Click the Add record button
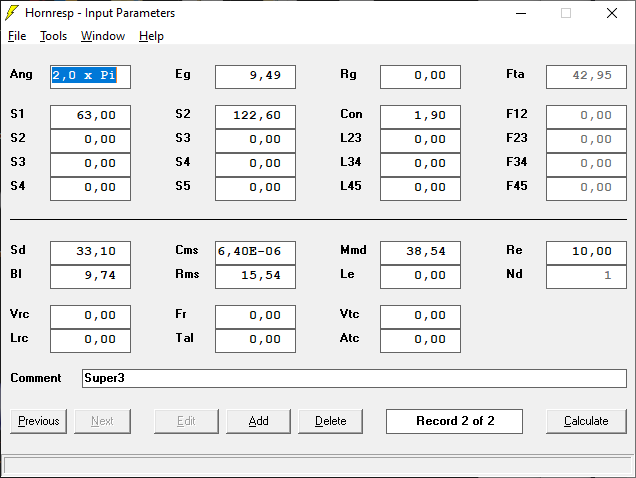Viewport: 636px width, 478px height. [258, 421]
